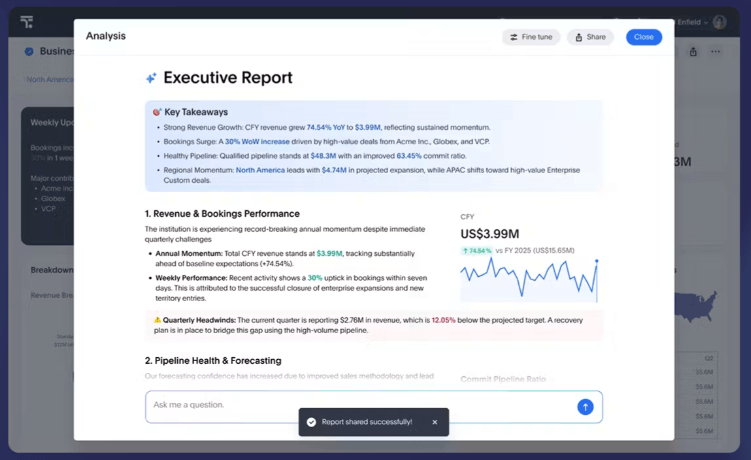The image size is (751, 460).
Task: Click the 63.45% commit ratio value
Action: 409,156
